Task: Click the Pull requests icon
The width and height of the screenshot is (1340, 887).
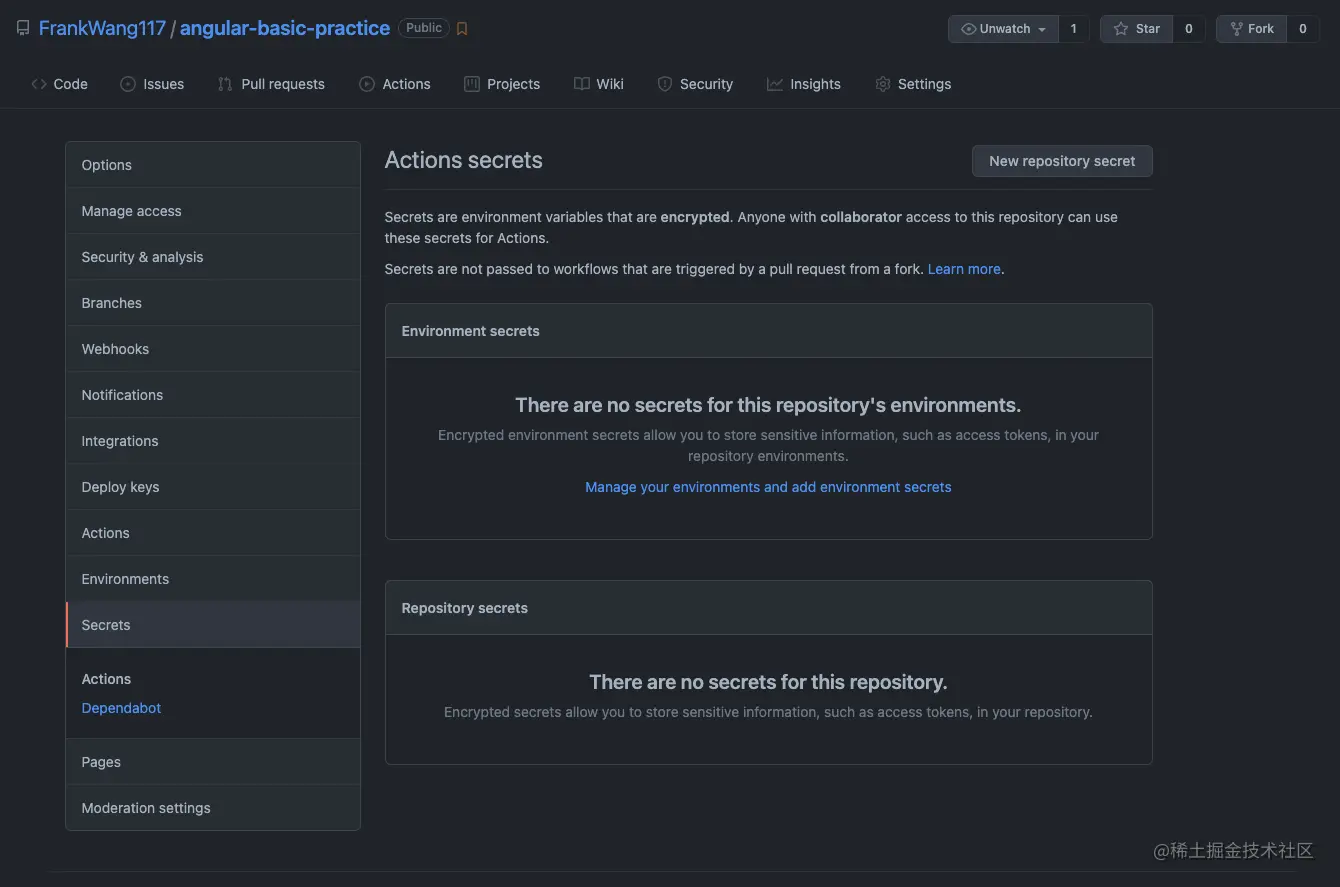Action: 225,84
